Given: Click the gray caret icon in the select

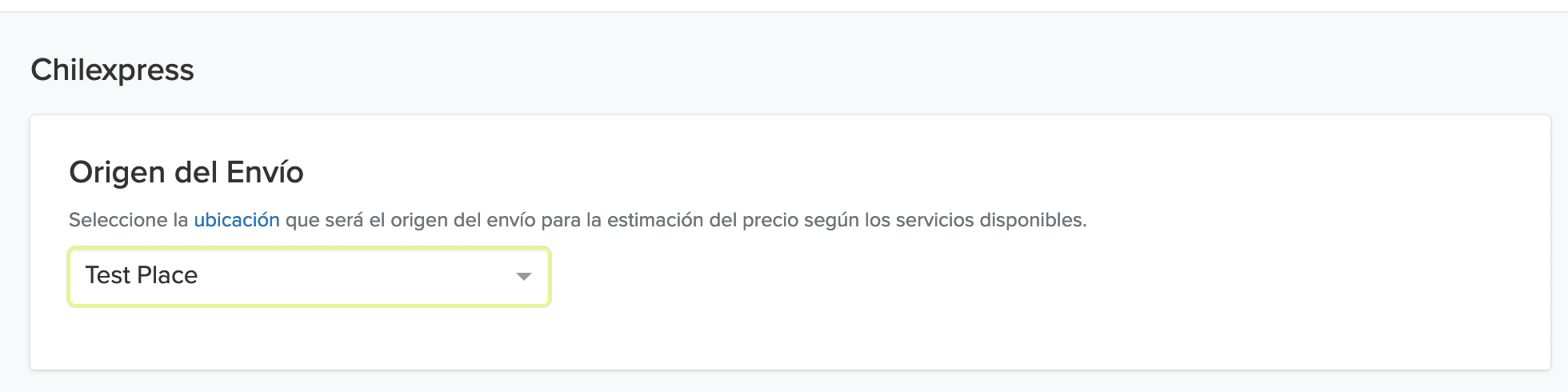Looking at the screenshot, I should 523,276.
